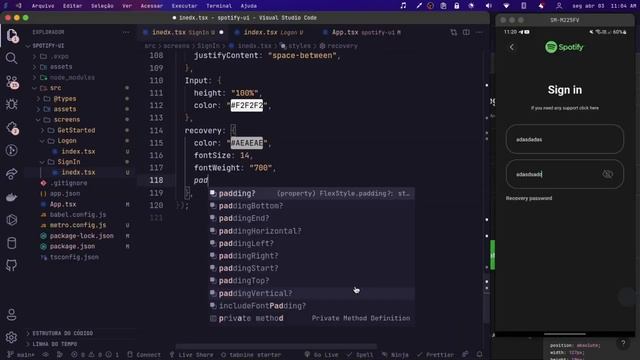Open package.json in the file explorer
This screenshot has width=640, height=360.
72,247
